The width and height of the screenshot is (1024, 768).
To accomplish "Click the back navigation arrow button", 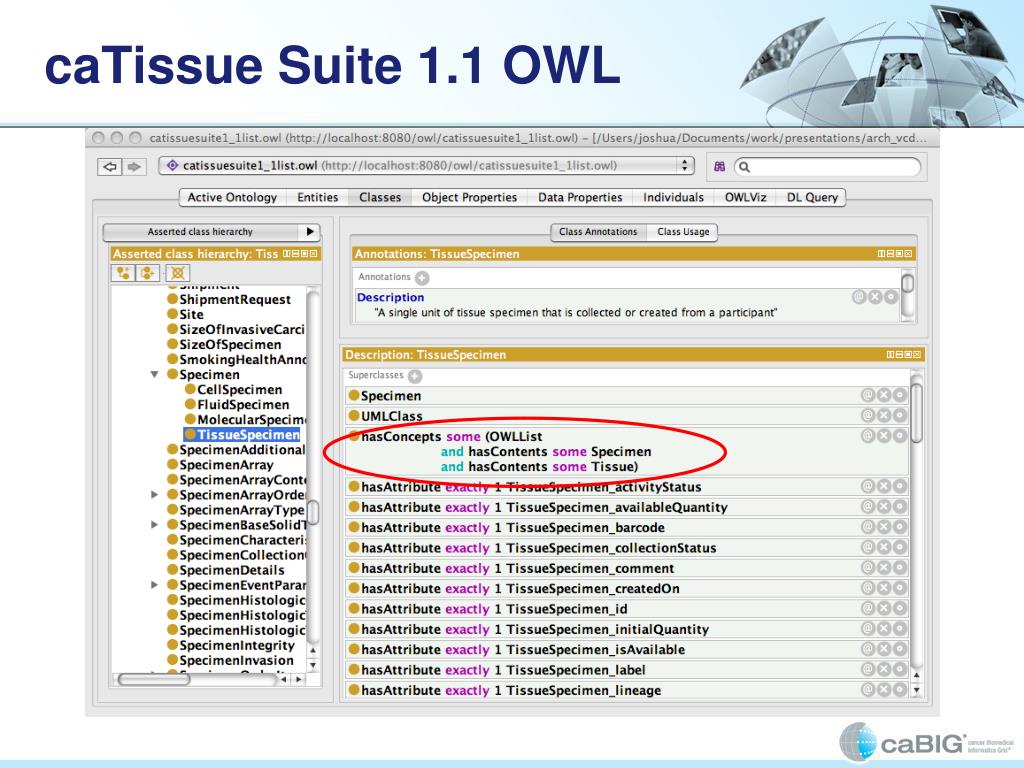I will (110, 167).
